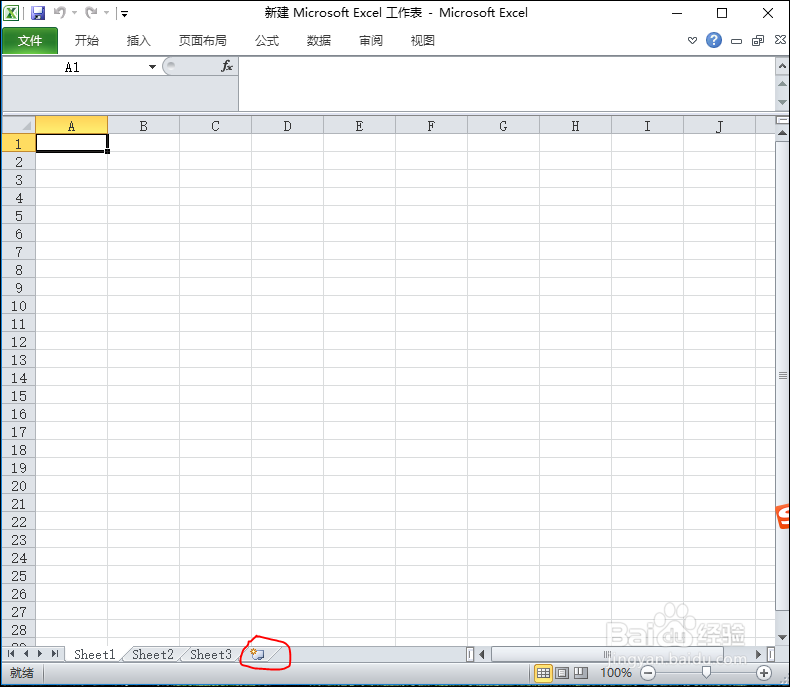Select row 14 header
Image resolution: width=790 pixels, height=687 pixels.
click(x=19, y=378)
